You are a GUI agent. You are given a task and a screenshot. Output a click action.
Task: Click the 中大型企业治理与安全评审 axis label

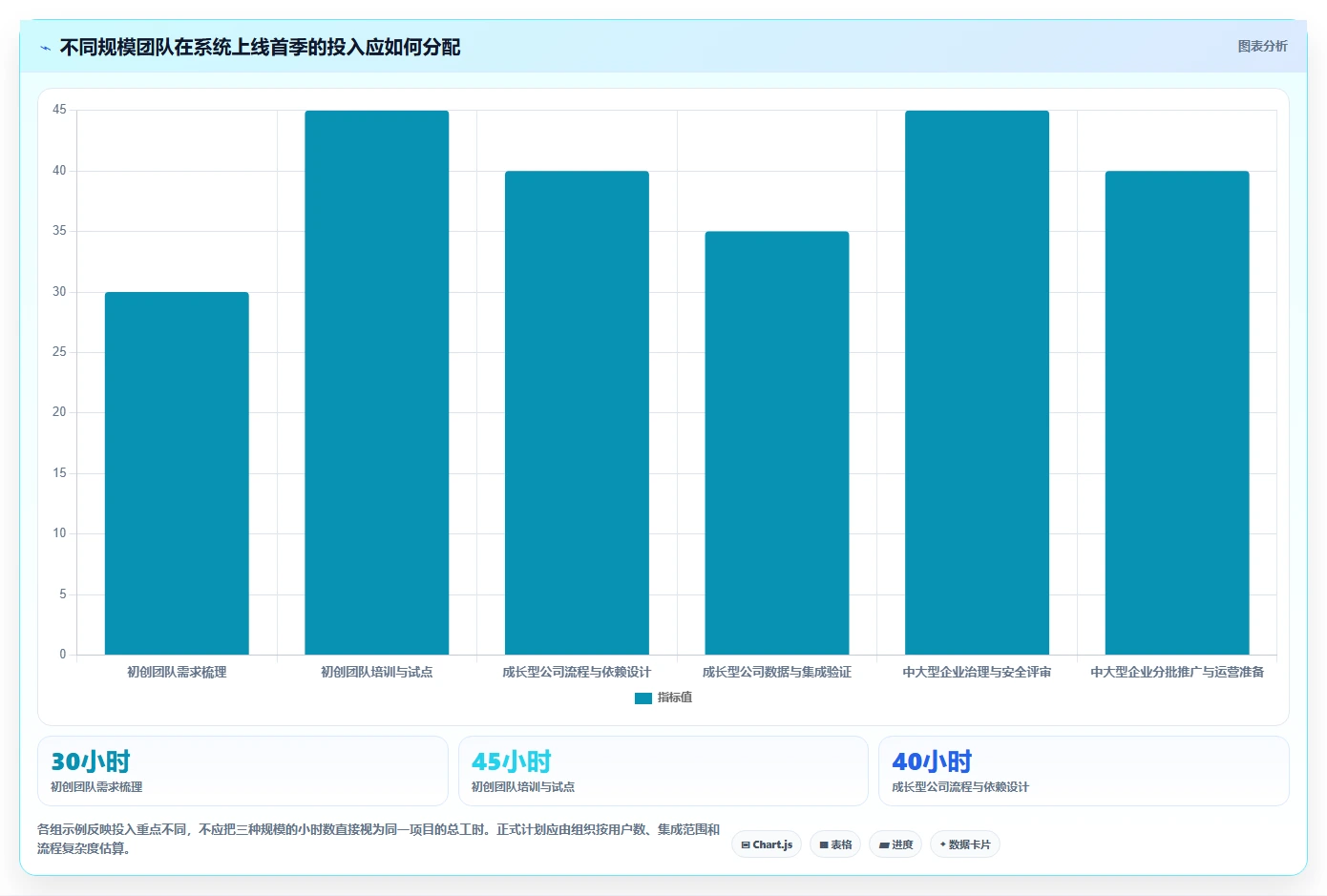click(x=977, y=672)
